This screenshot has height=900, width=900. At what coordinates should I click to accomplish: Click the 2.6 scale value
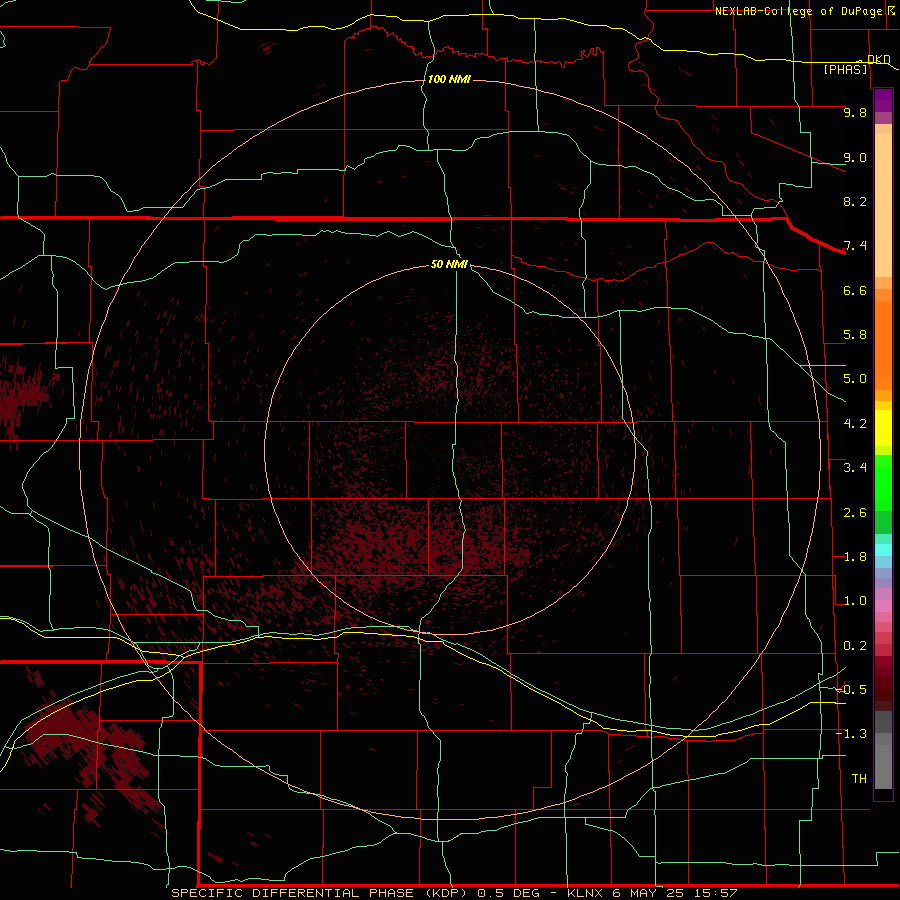[855, 513]
